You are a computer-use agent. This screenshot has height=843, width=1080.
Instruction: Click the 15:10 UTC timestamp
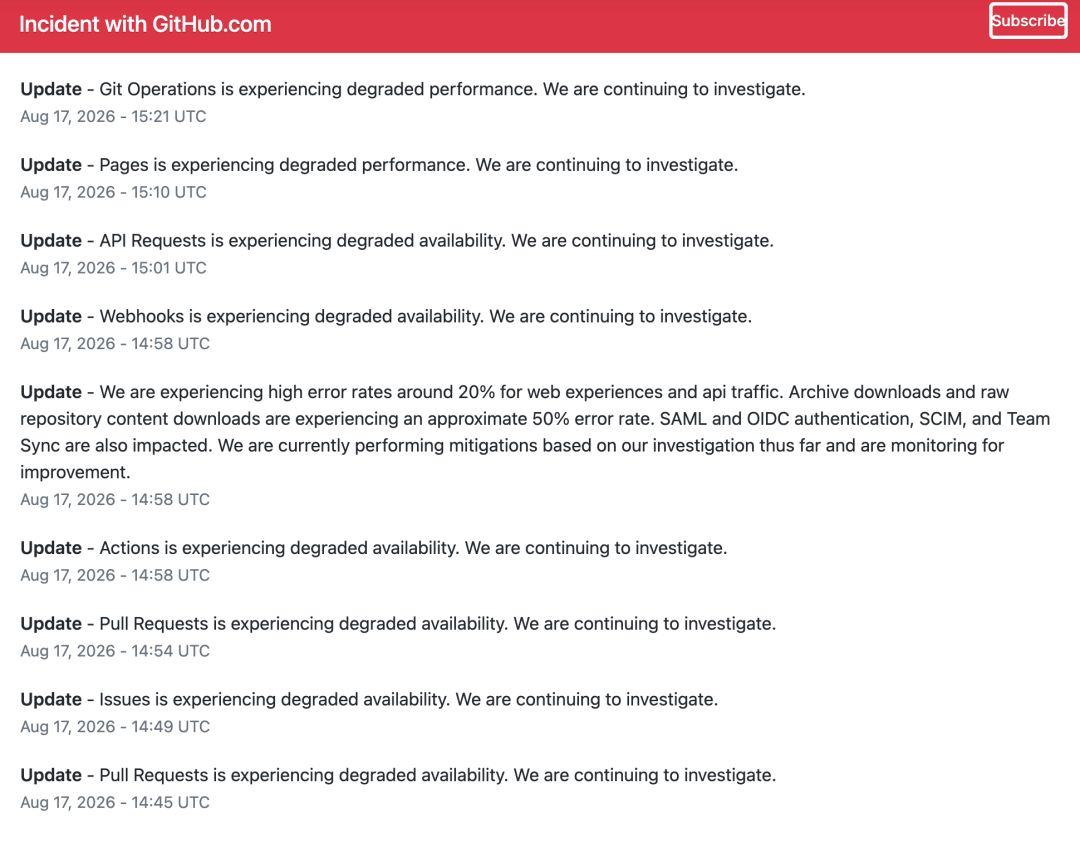(113, 192)
